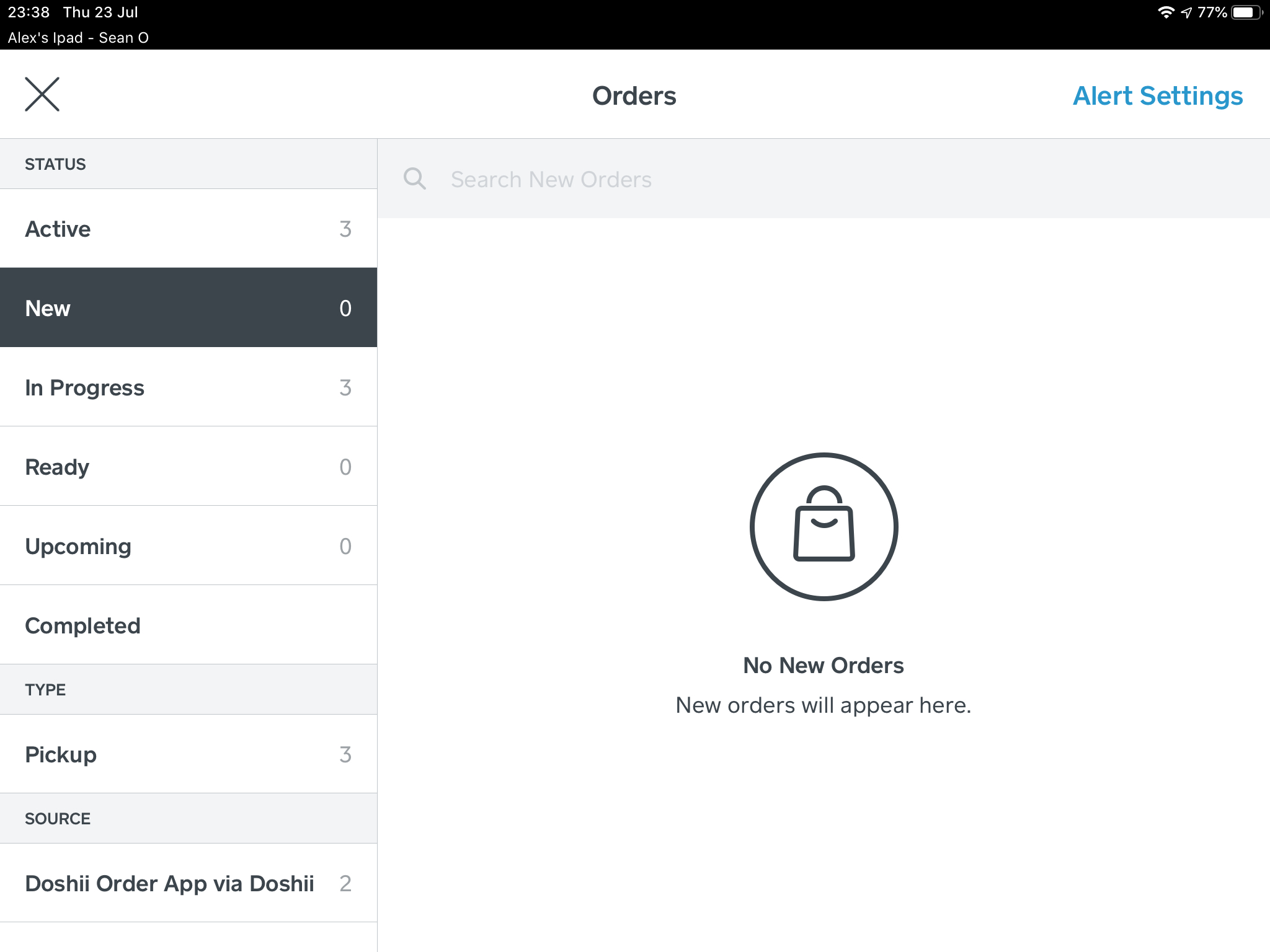Tap the 'Orders' title

[634, 96]
